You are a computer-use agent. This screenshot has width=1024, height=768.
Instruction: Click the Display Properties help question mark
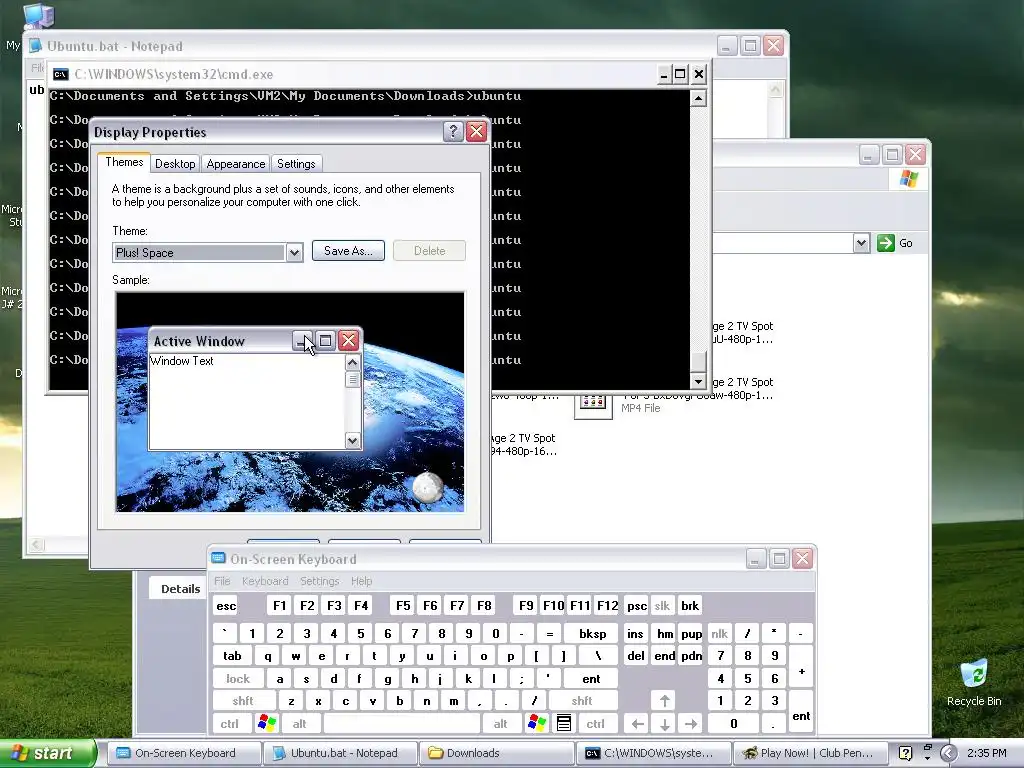(x=453, y=132)
